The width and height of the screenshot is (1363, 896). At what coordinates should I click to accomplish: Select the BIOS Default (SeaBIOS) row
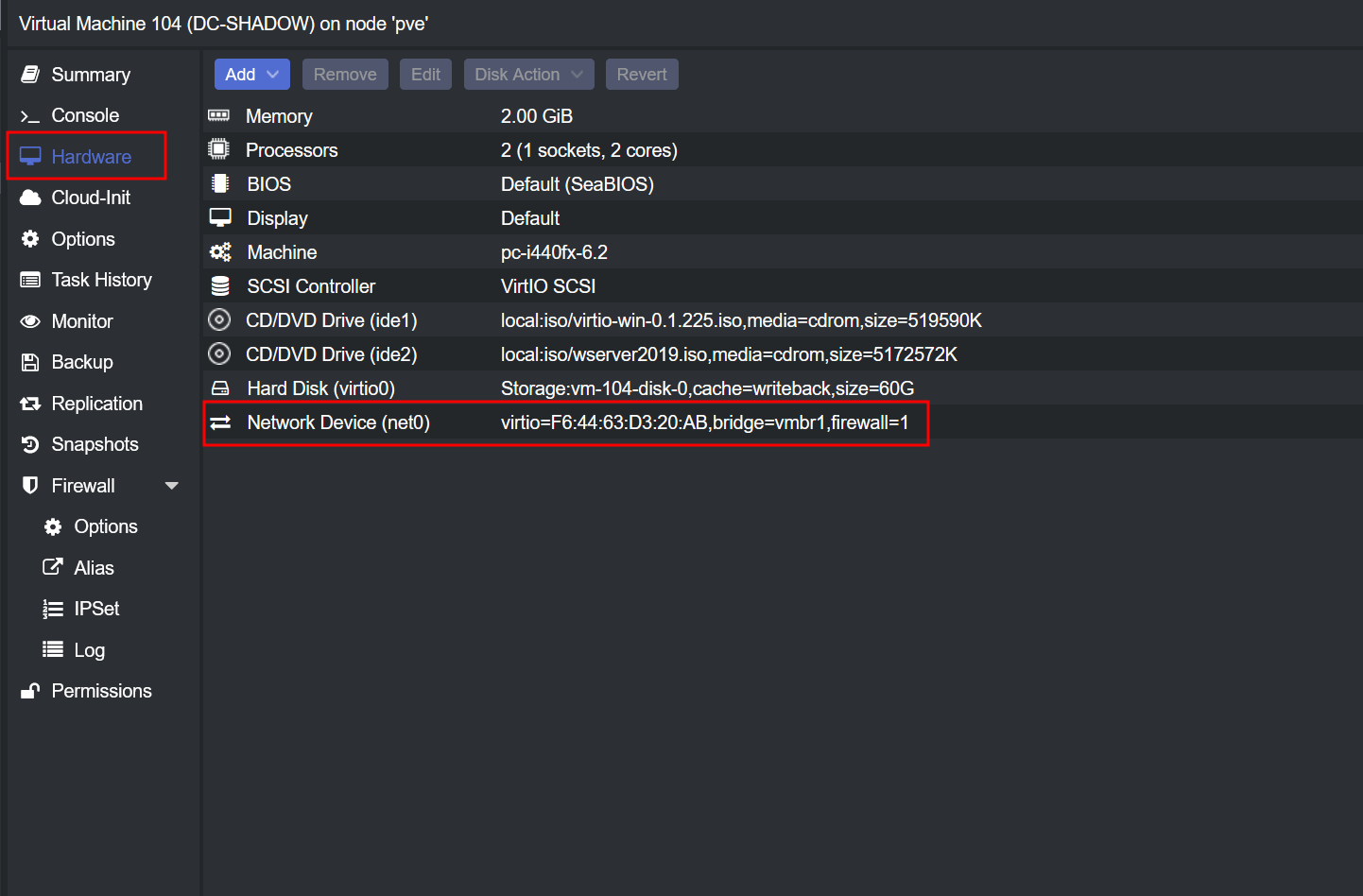tap(577, 184)
